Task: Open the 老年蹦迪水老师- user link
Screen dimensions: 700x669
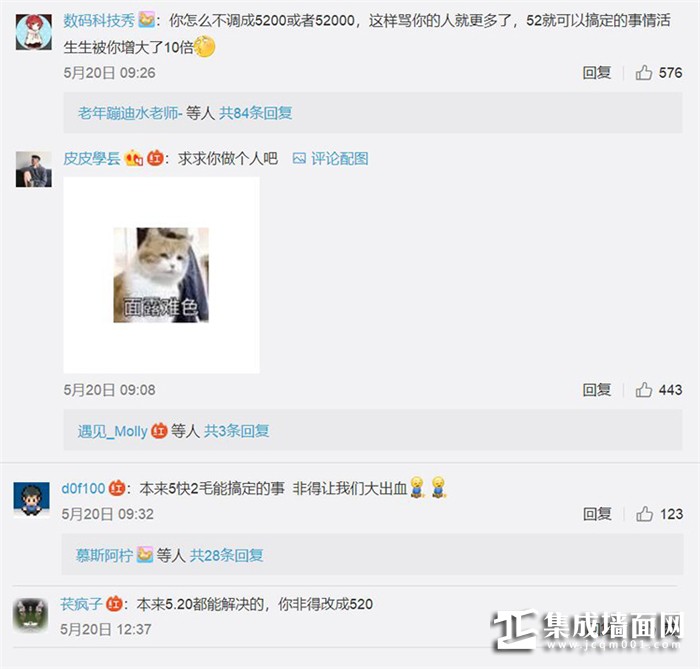Action: [x=130, y=113]
